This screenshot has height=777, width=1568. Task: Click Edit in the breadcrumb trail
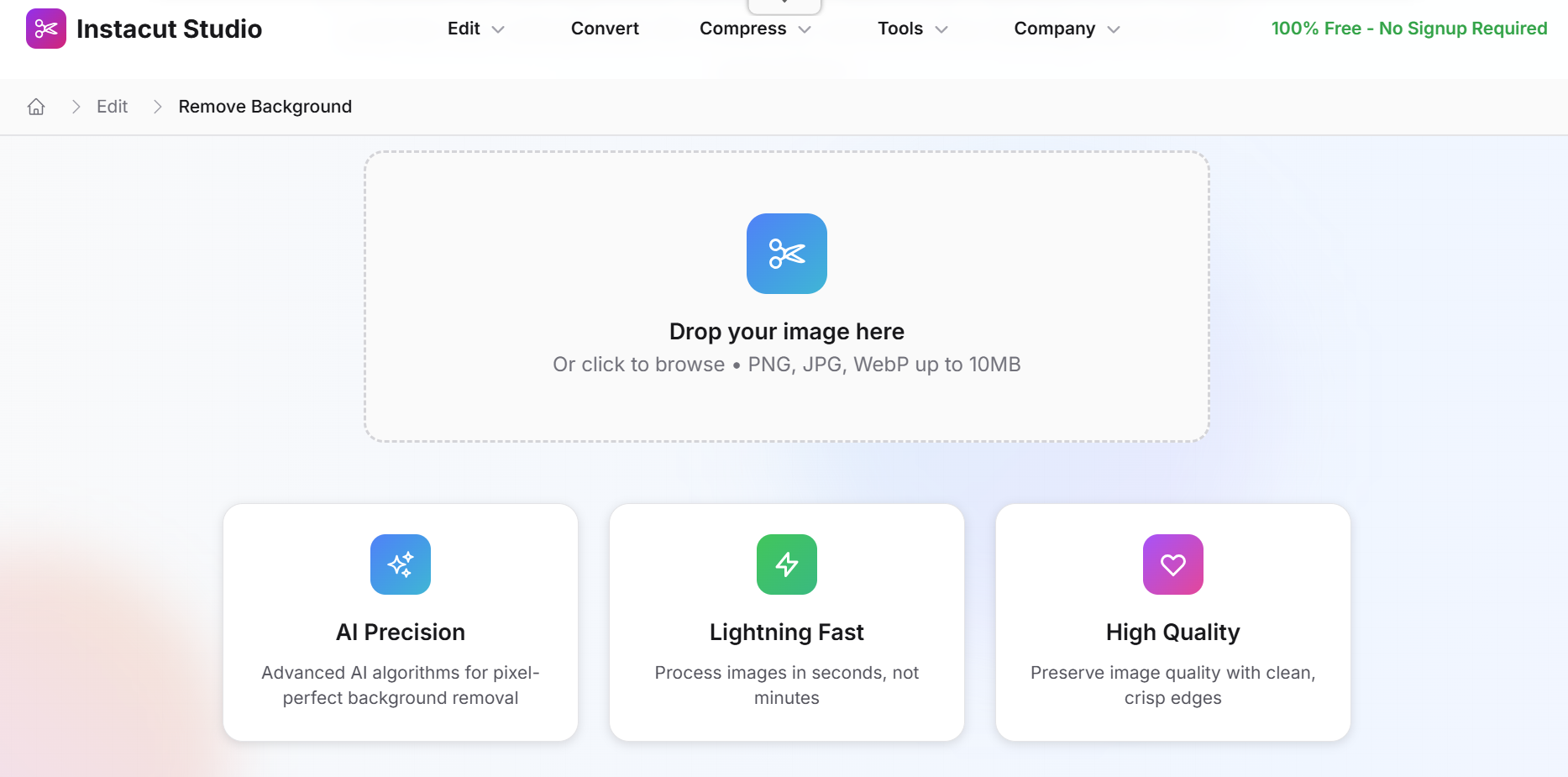[112, 106]
